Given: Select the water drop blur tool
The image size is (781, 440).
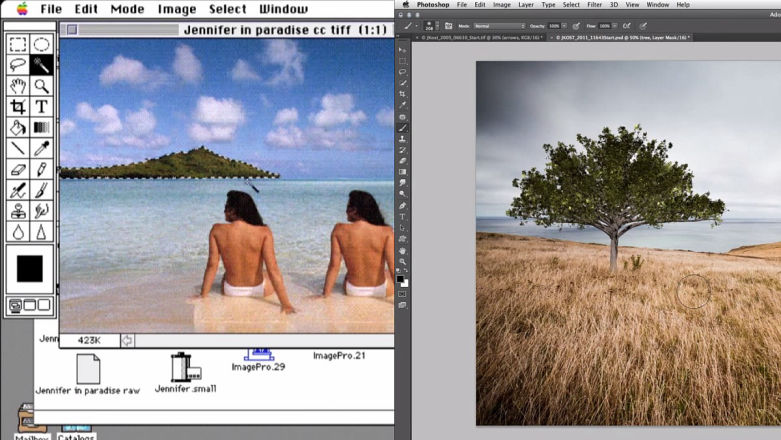Looking at the screenshot, I should (x=18, y=232).
